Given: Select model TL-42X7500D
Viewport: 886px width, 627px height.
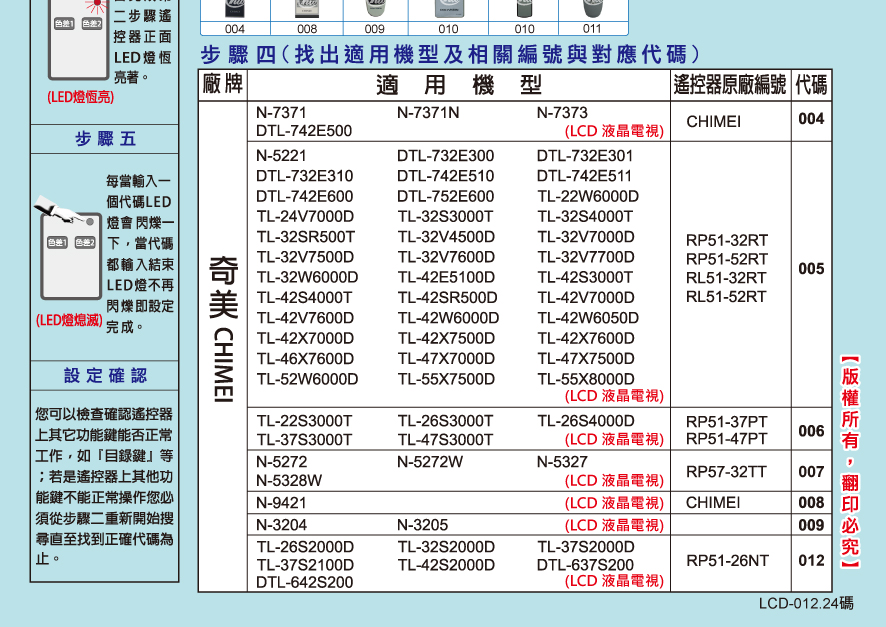Looking at the screenshot, I should click(446, 338).
